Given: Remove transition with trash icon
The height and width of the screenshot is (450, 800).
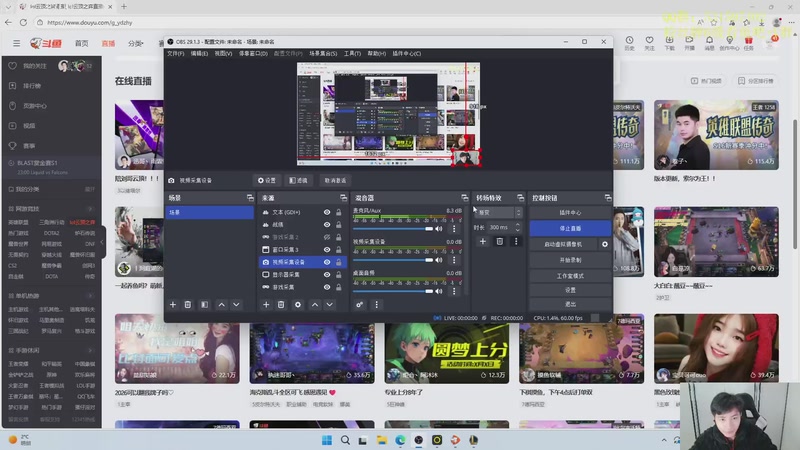Looking at the screenshot, I should click(499, 241).
